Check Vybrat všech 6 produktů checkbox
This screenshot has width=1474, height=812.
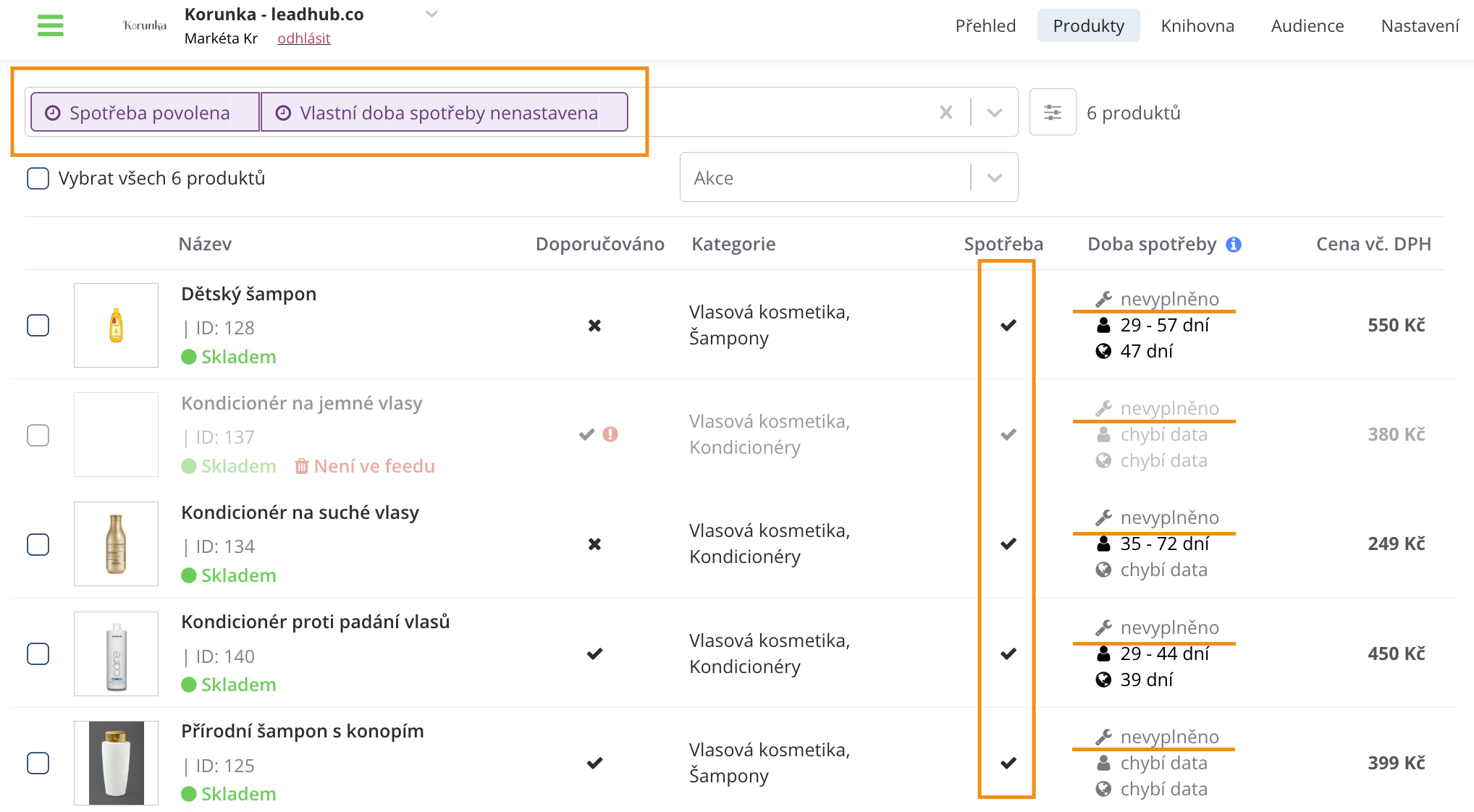click(x=38, y=178)
